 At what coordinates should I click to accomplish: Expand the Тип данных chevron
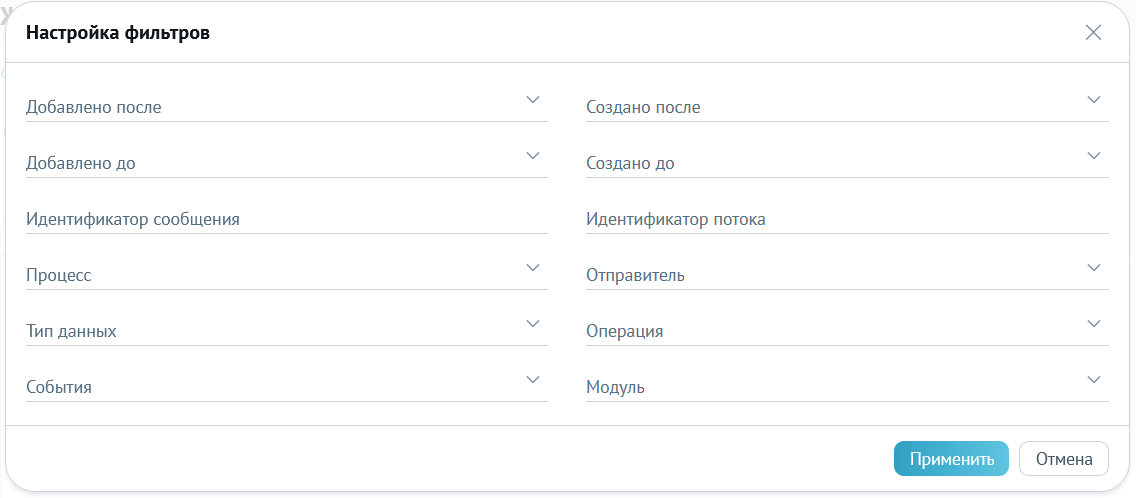pos(533,324)
